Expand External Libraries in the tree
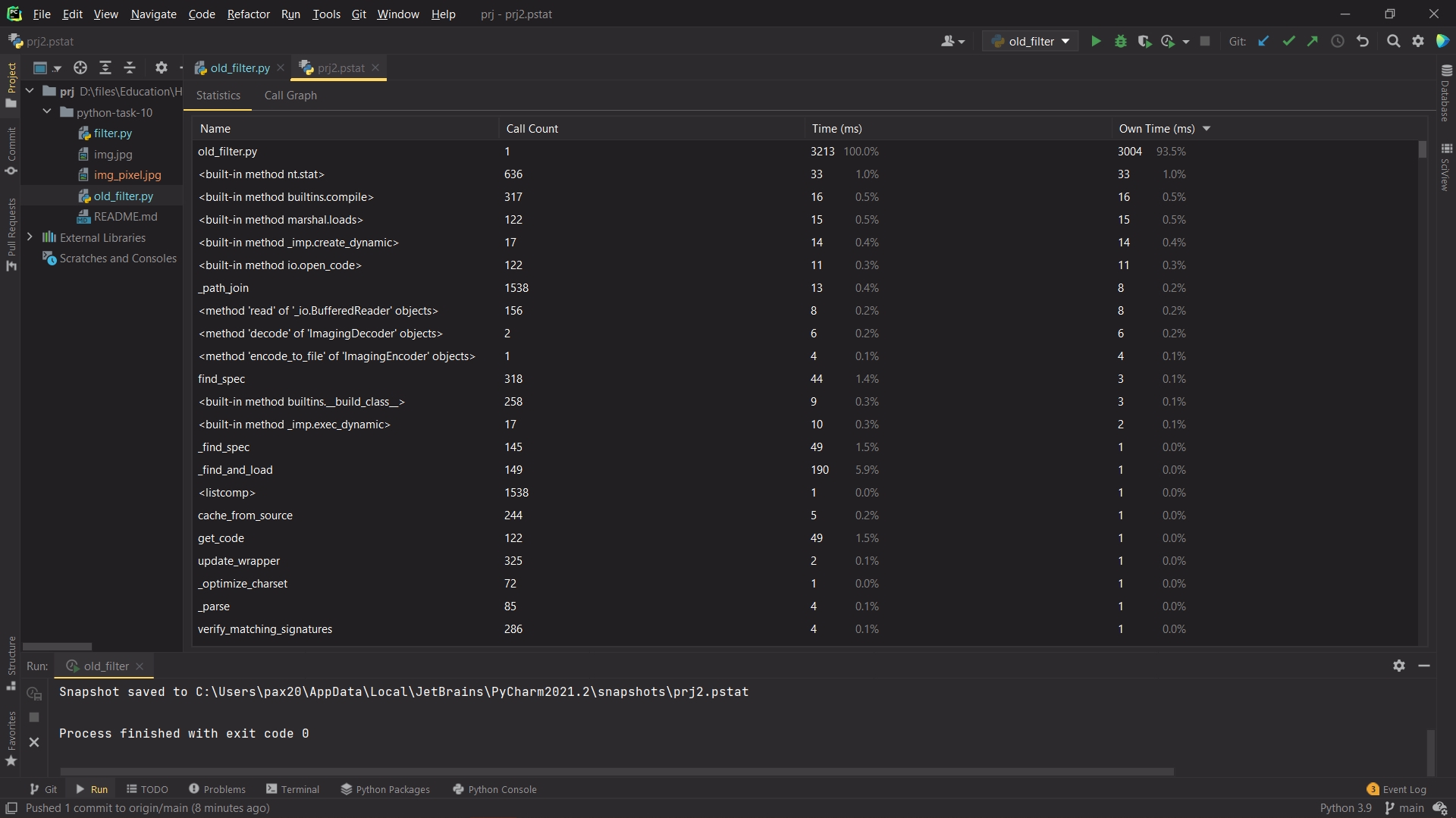The width and height of the screenshot is (1456, 818). click(x=30, y=237)
